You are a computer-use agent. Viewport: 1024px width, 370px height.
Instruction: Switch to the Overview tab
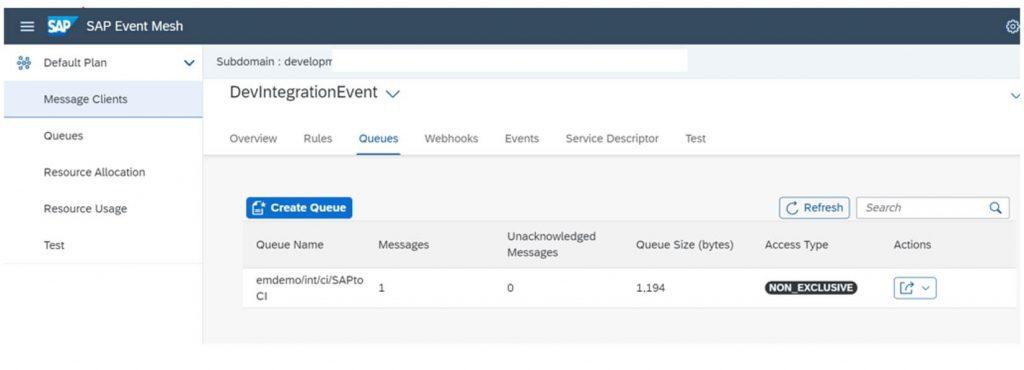click(x=253, y=138)
